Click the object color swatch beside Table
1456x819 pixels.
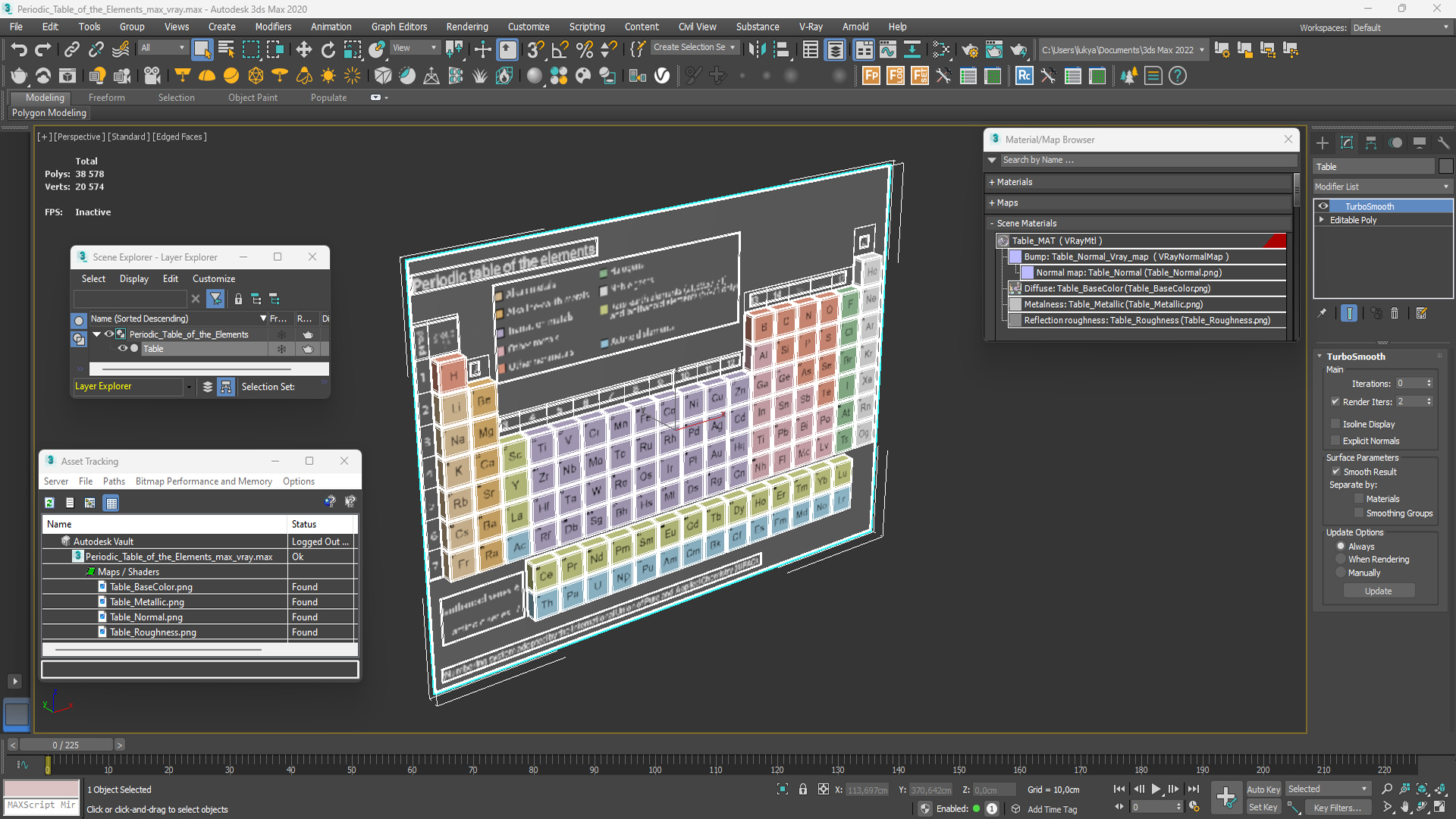[x=1445, y=167]
